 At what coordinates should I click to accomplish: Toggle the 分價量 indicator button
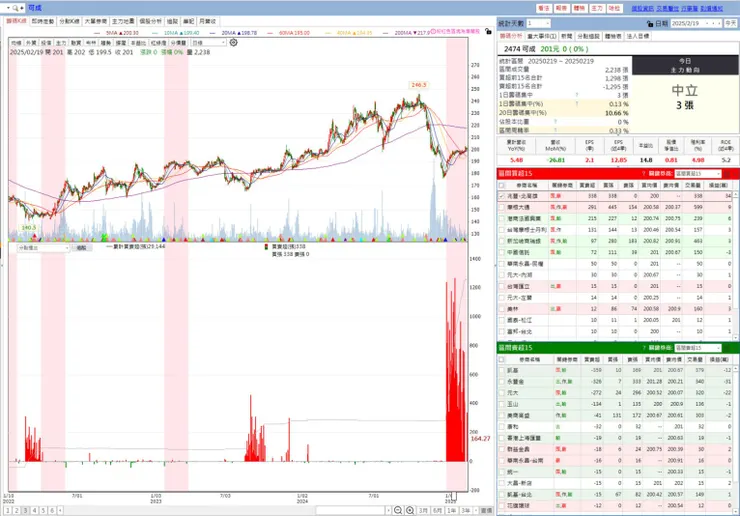(x=178, y=43)
